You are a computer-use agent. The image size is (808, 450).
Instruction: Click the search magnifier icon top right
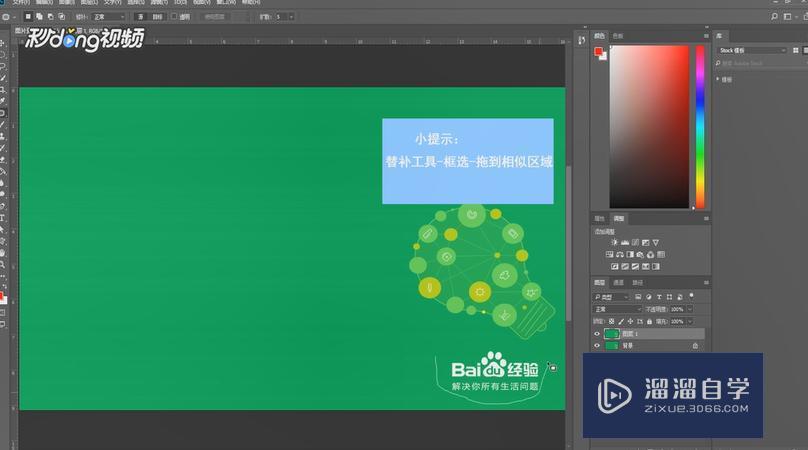coord(774,17)
